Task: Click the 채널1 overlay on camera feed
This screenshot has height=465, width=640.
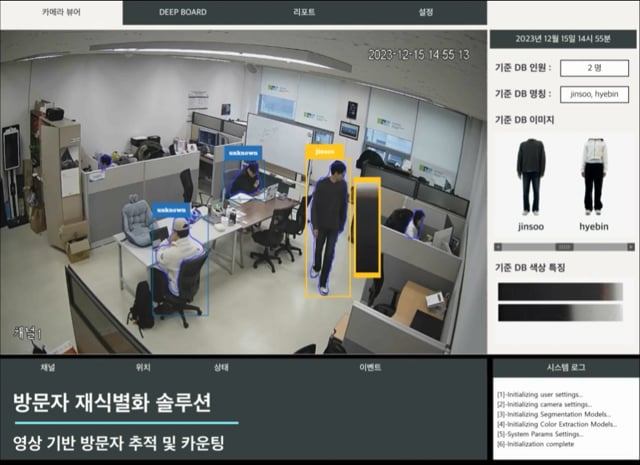Action: click(28, 333)
